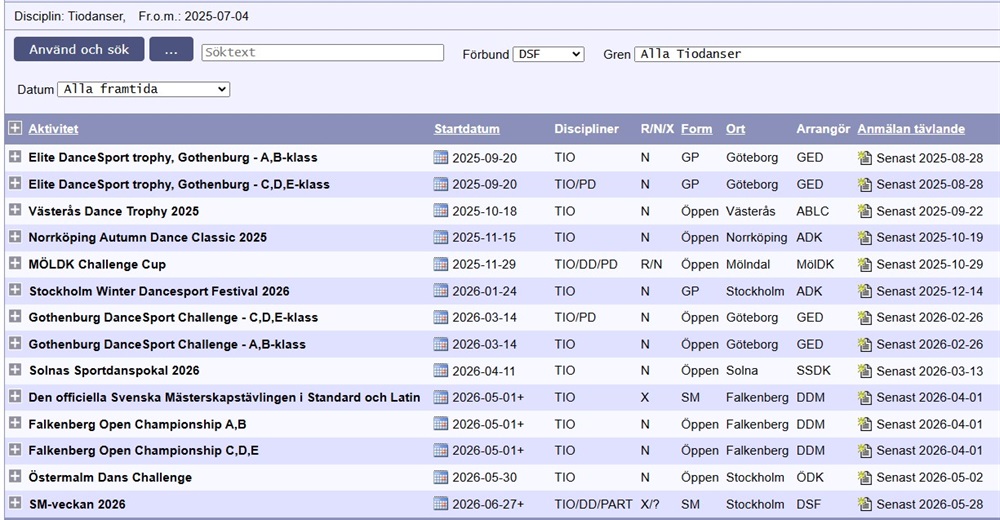Viewport: 1000px width, 520px height.
Task: Expand all rows using header plus icon
Action: coord(15,128)
